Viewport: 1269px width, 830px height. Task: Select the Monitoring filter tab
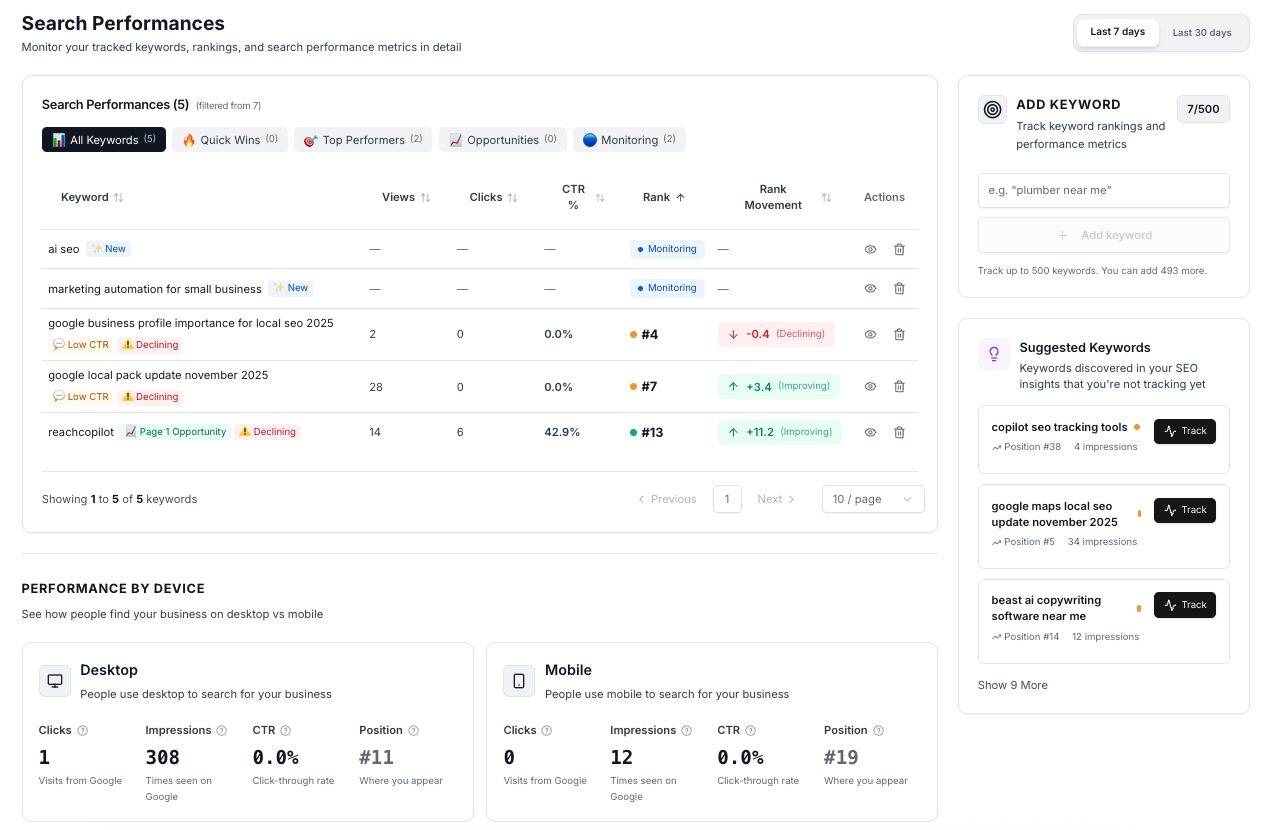(x=629, y=139)
